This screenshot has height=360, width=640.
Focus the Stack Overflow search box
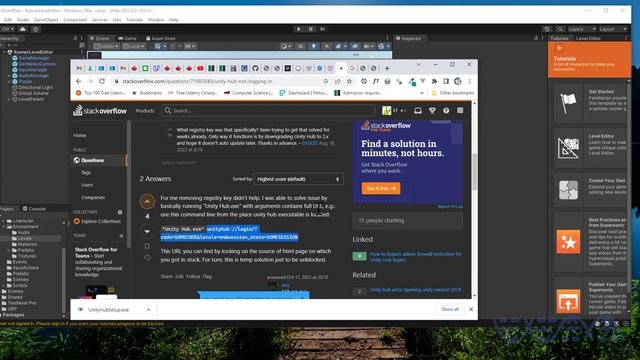pos(268,111)
